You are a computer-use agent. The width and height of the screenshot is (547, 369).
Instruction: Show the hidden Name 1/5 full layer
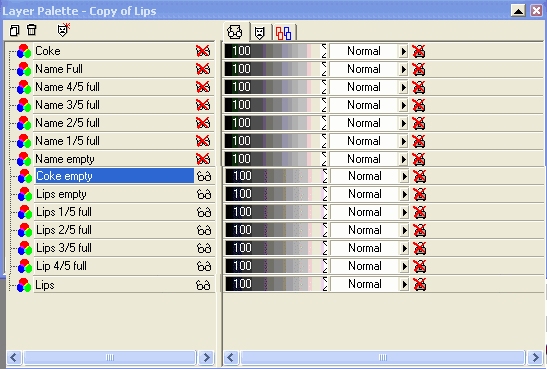pos(203,141)
